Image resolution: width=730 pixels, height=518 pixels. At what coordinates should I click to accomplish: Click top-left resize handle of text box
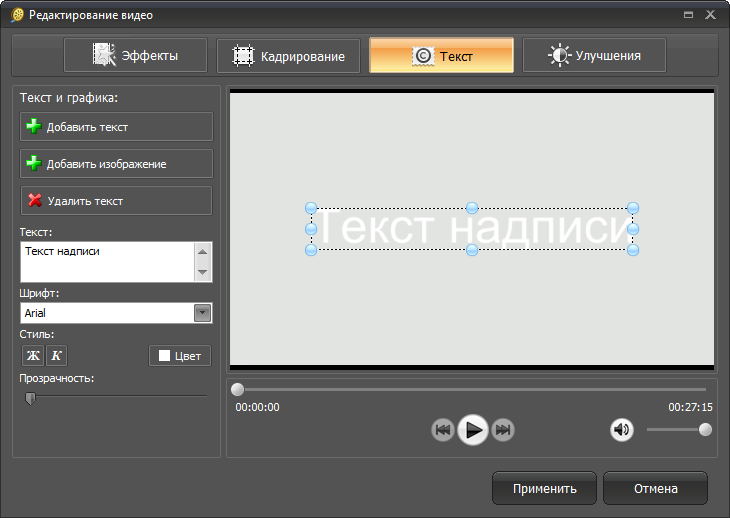[311, 208]
